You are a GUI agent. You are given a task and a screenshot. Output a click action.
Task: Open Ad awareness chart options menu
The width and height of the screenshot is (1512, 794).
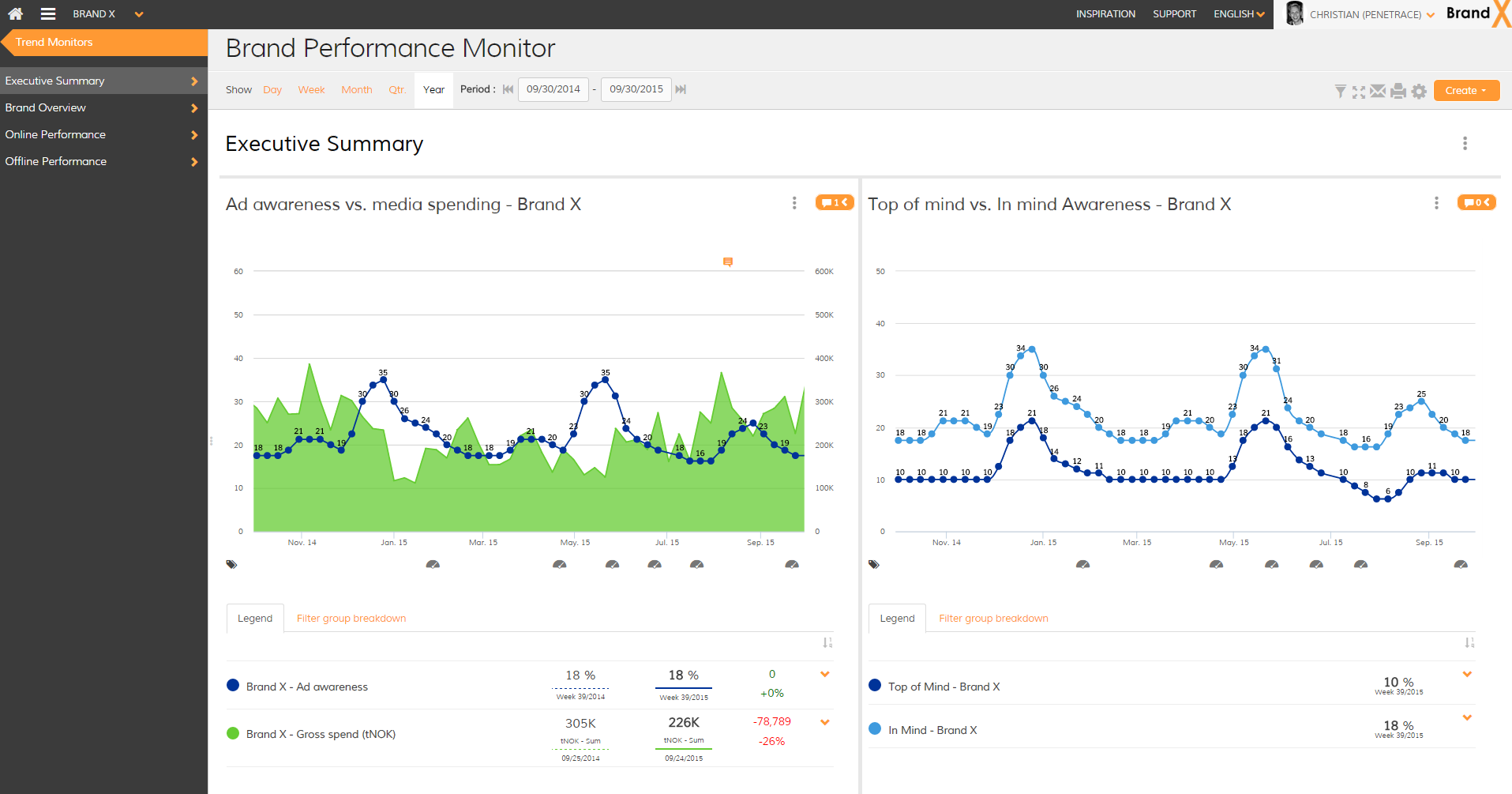pos(794,203)
